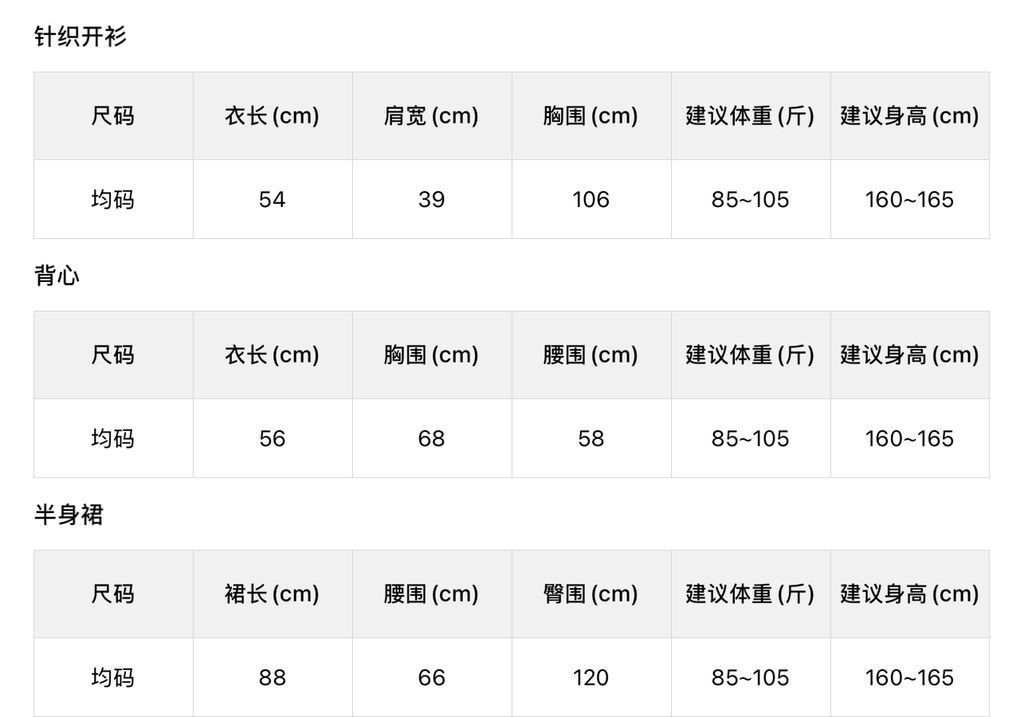Select the 臀围 (cm) column header

point(590,594)
